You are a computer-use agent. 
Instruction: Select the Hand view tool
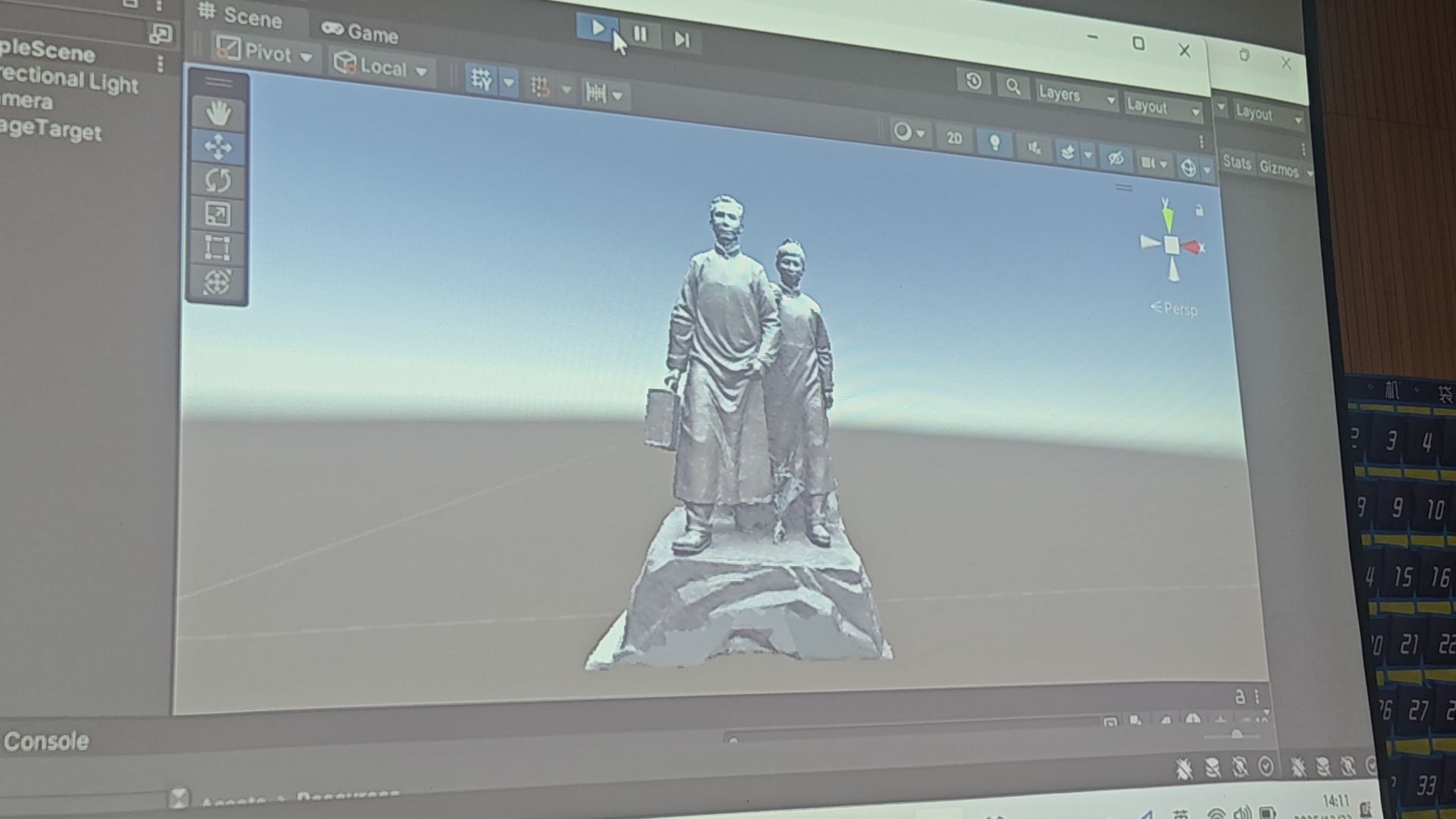[x=218, y=113]
